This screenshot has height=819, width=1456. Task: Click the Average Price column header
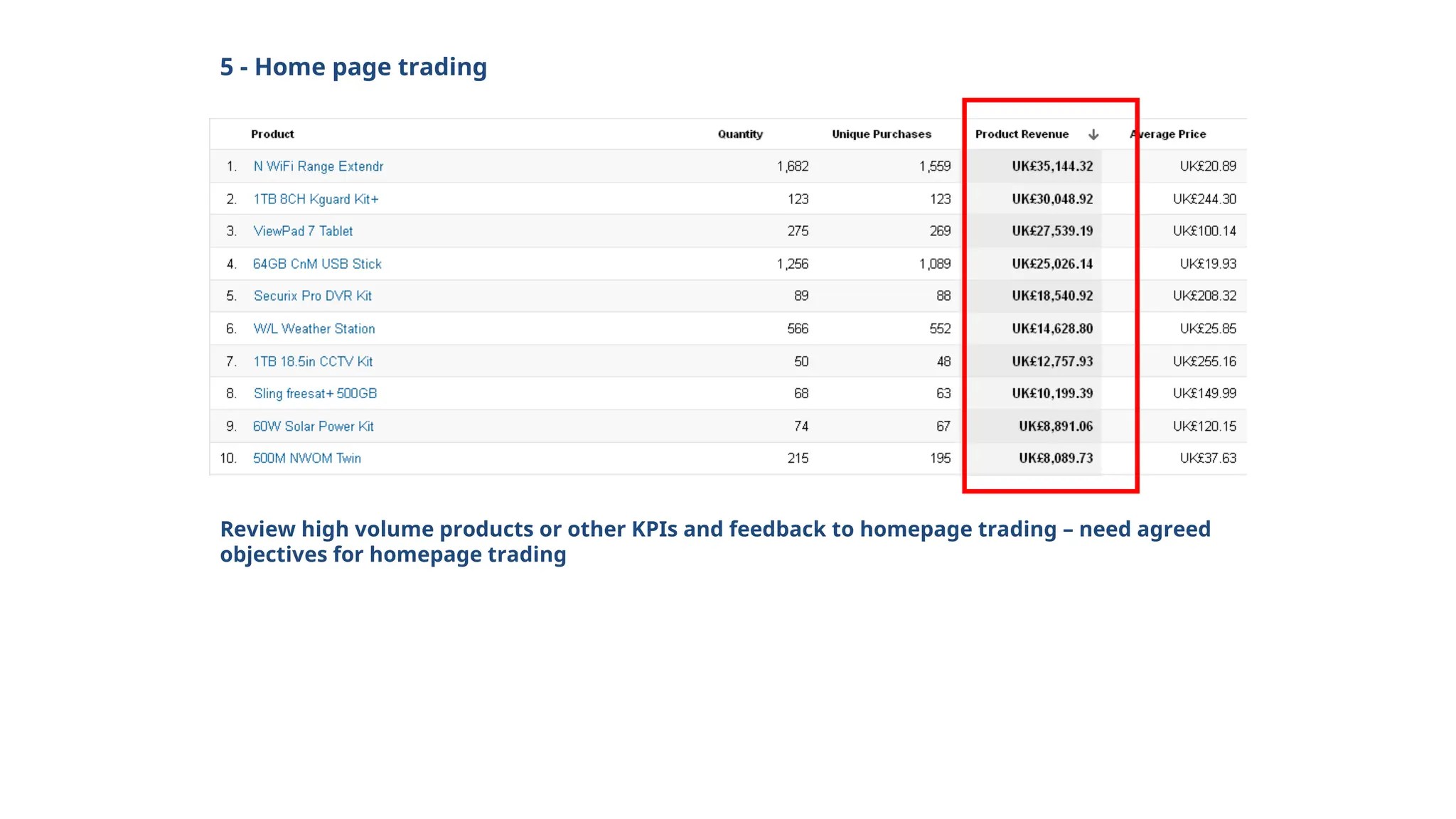(1168, 134)
